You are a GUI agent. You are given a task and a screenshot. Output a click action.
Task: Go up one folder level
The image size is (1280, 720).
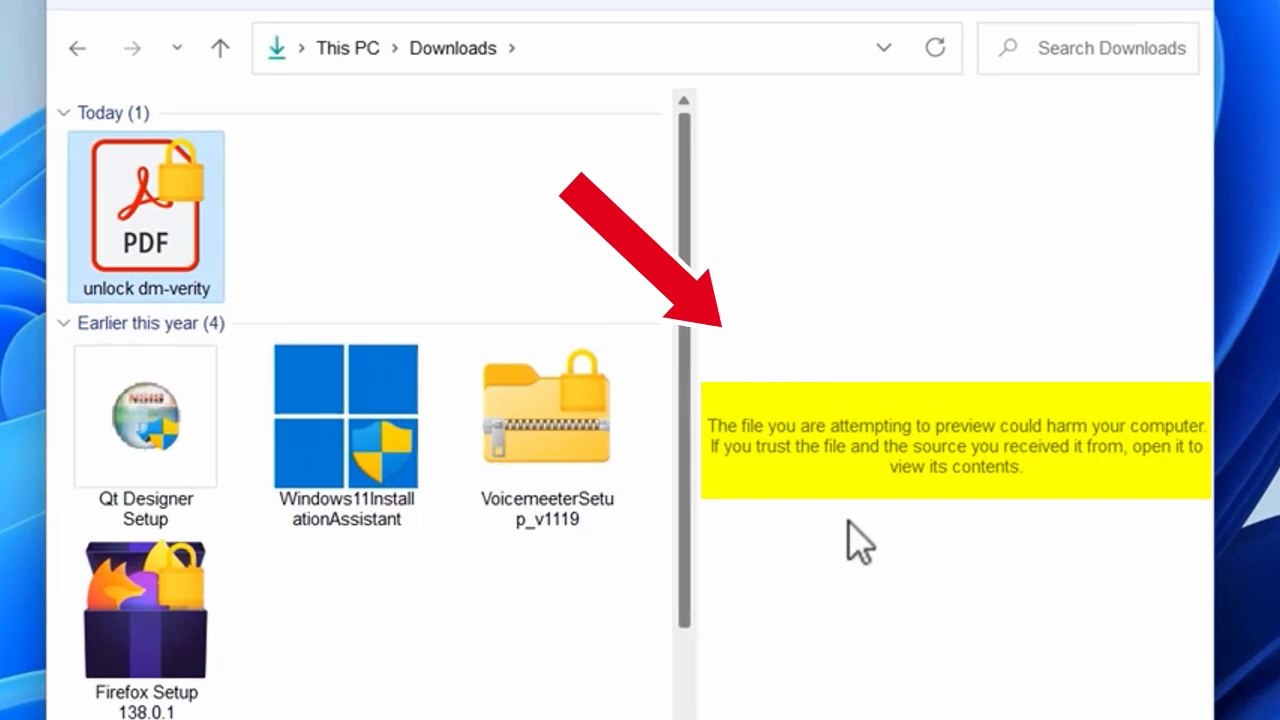tap(220, 48)
